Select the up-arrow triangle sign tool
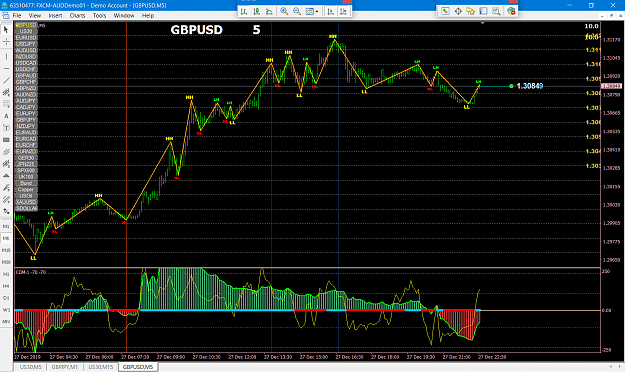 (6, 175)
